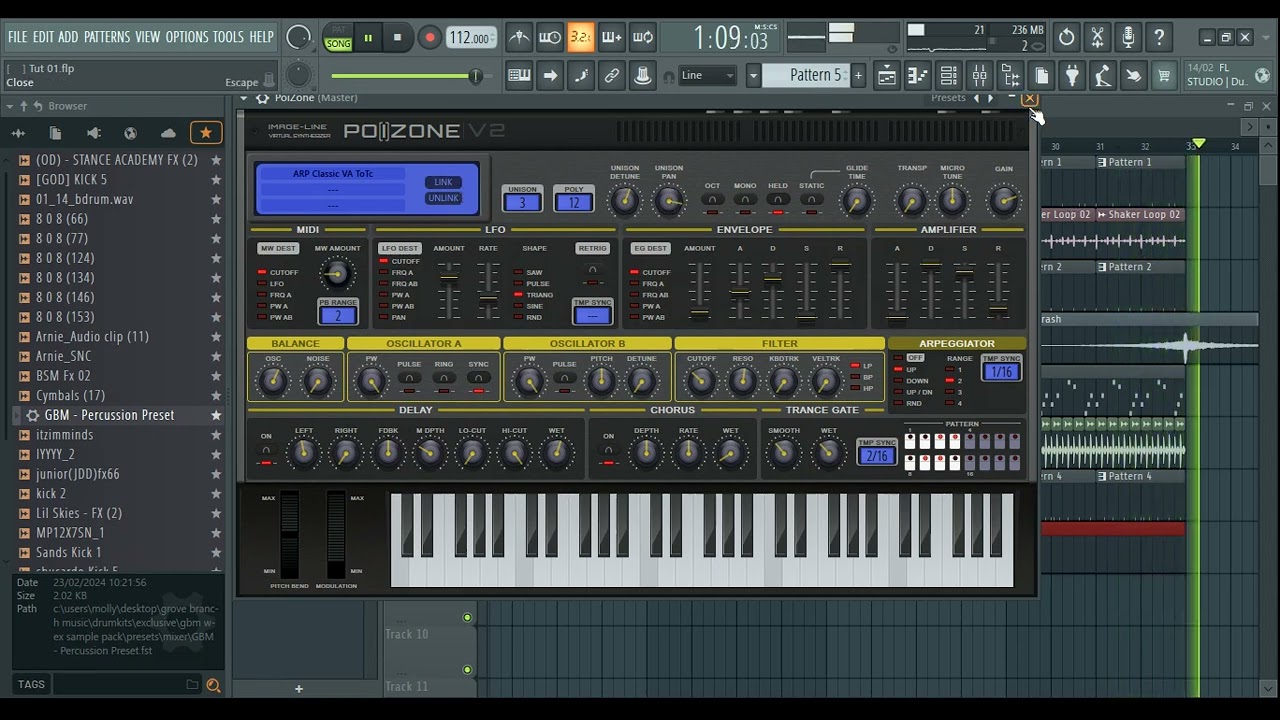Screen dimensions: 1280x720
Task: Adjust the filter CUTOFF knob
Action: (x=701, y=380)
